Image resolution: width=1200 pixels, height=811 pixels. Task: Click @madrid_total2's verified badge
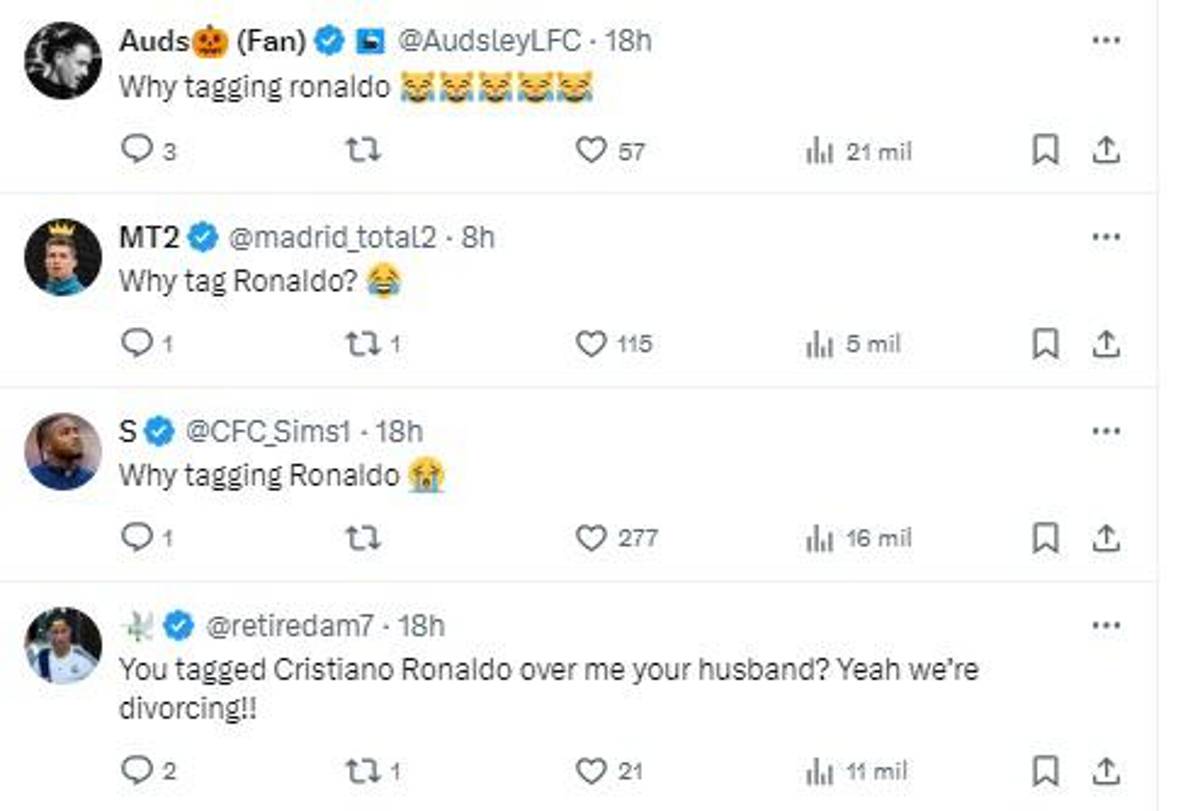(x=204, y=238)
